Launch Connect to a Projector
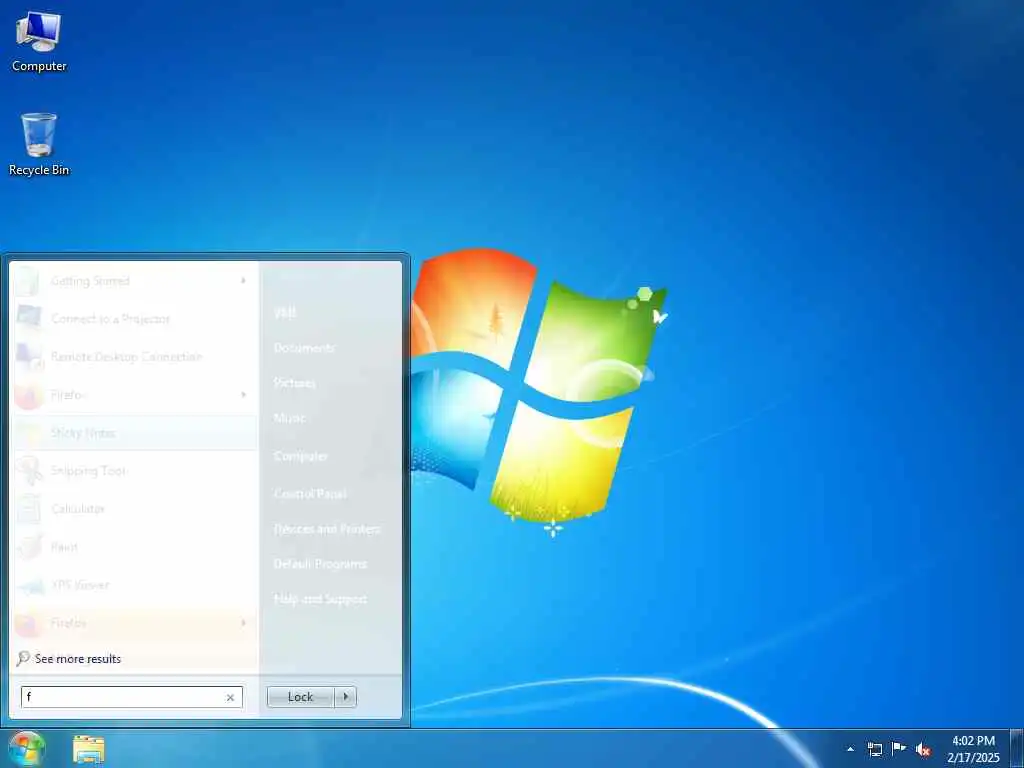The image size is (1024, 768). tap(135, 319)
